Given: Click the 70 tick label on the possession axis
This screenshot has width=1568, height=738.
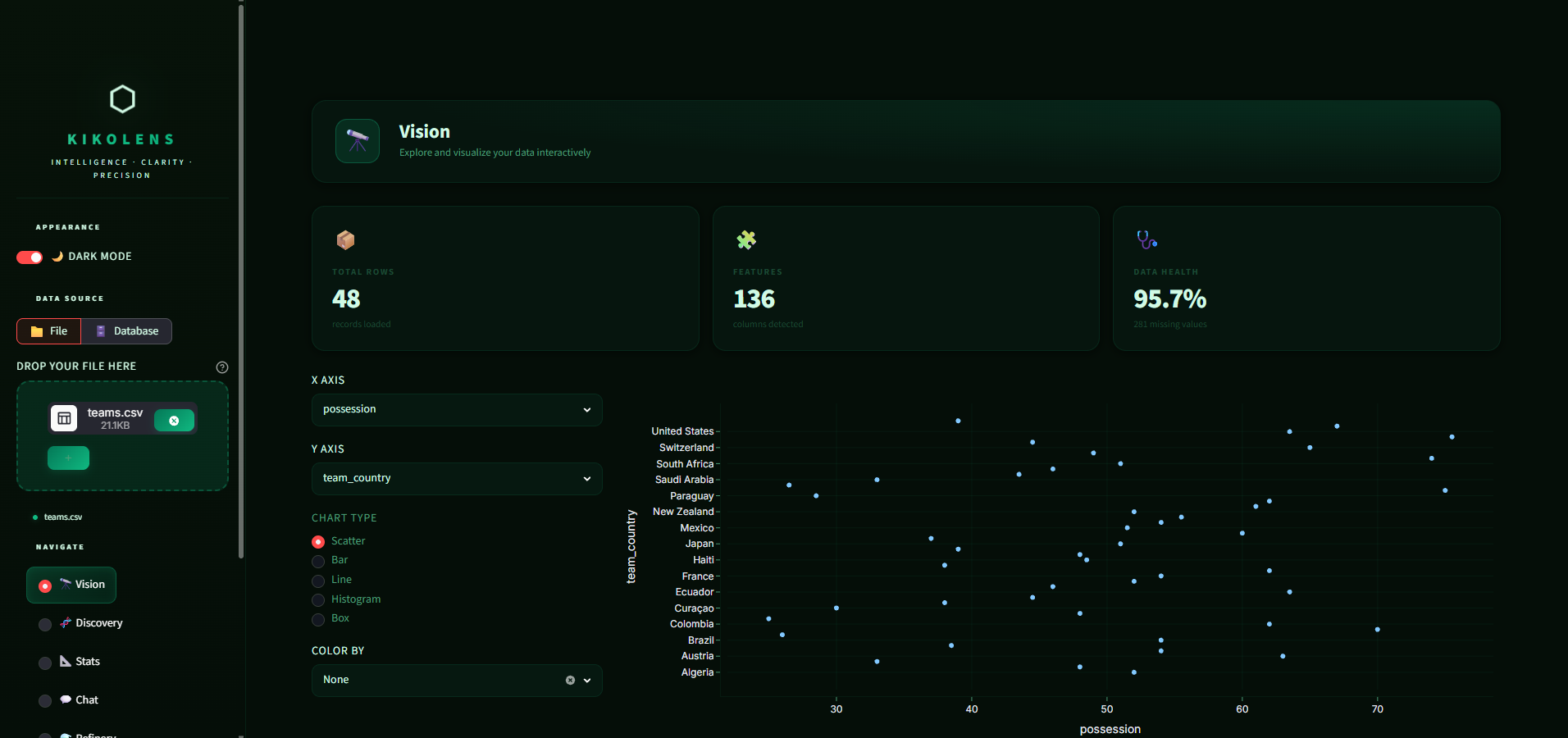Looking at the screenshot, I should [x=1378, y=709].
